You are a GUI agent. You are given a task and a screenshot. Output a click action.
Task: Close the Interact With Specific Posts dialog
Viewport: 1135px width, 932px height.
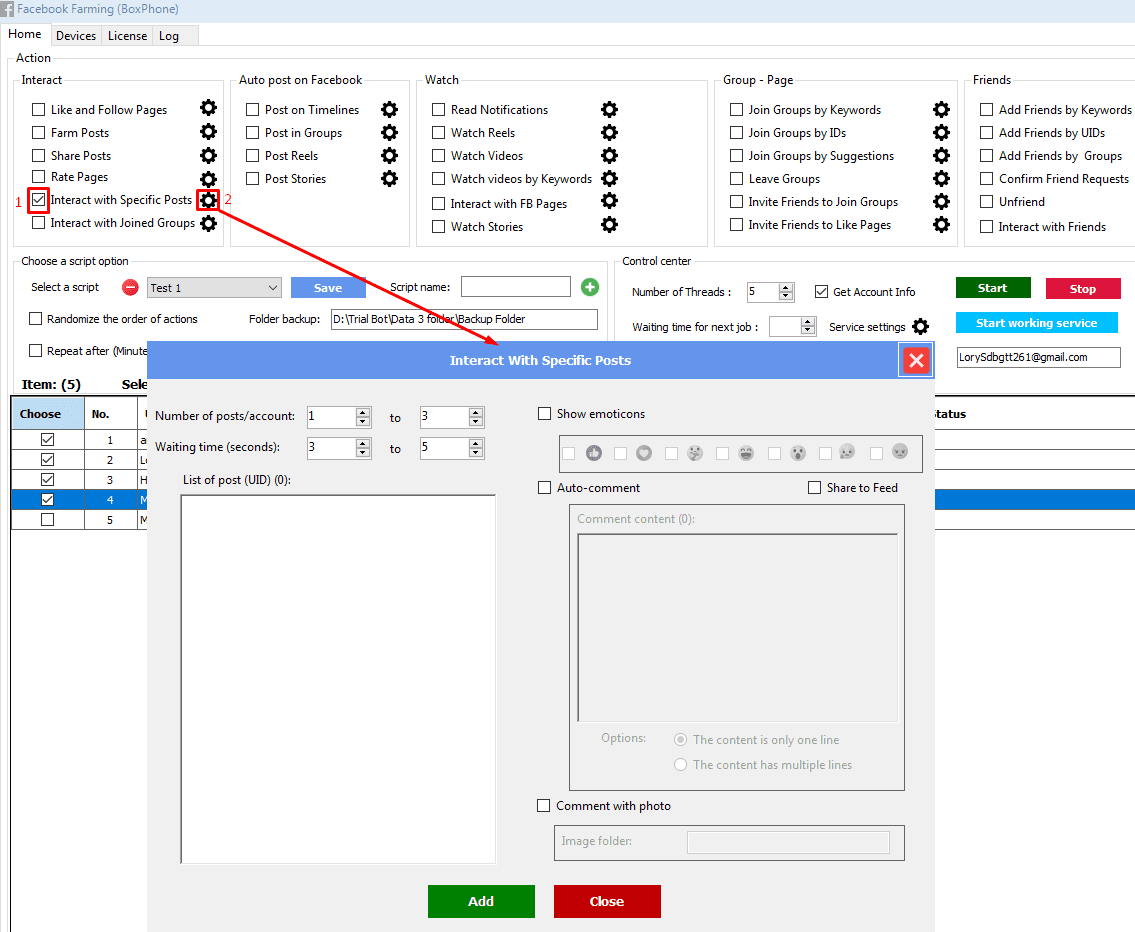(x=916, y=360)
